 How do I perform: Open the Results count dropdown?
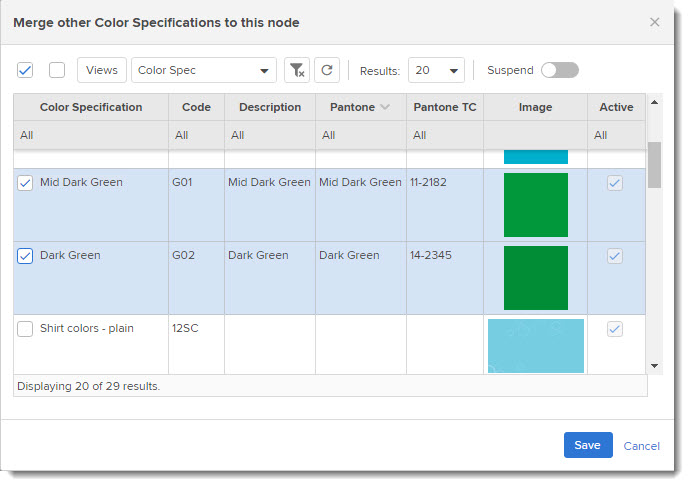(436, 70)
